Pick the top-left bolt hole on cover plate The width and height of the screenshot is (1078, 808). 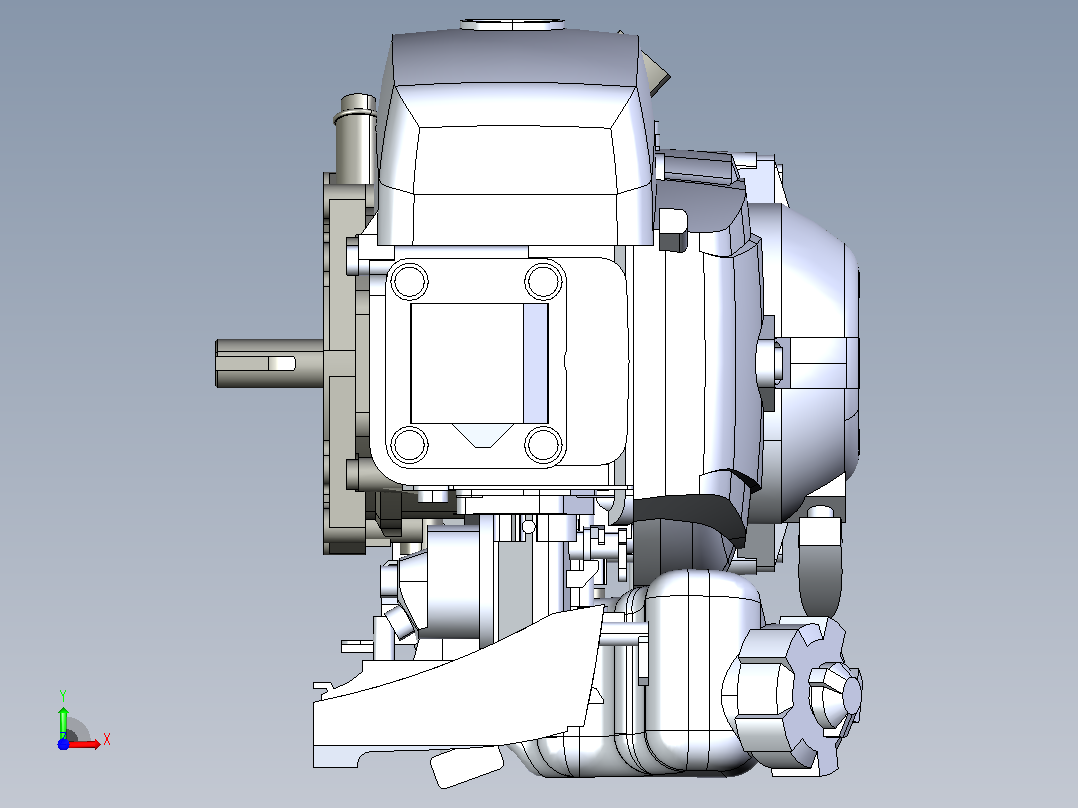click(409, 281)
